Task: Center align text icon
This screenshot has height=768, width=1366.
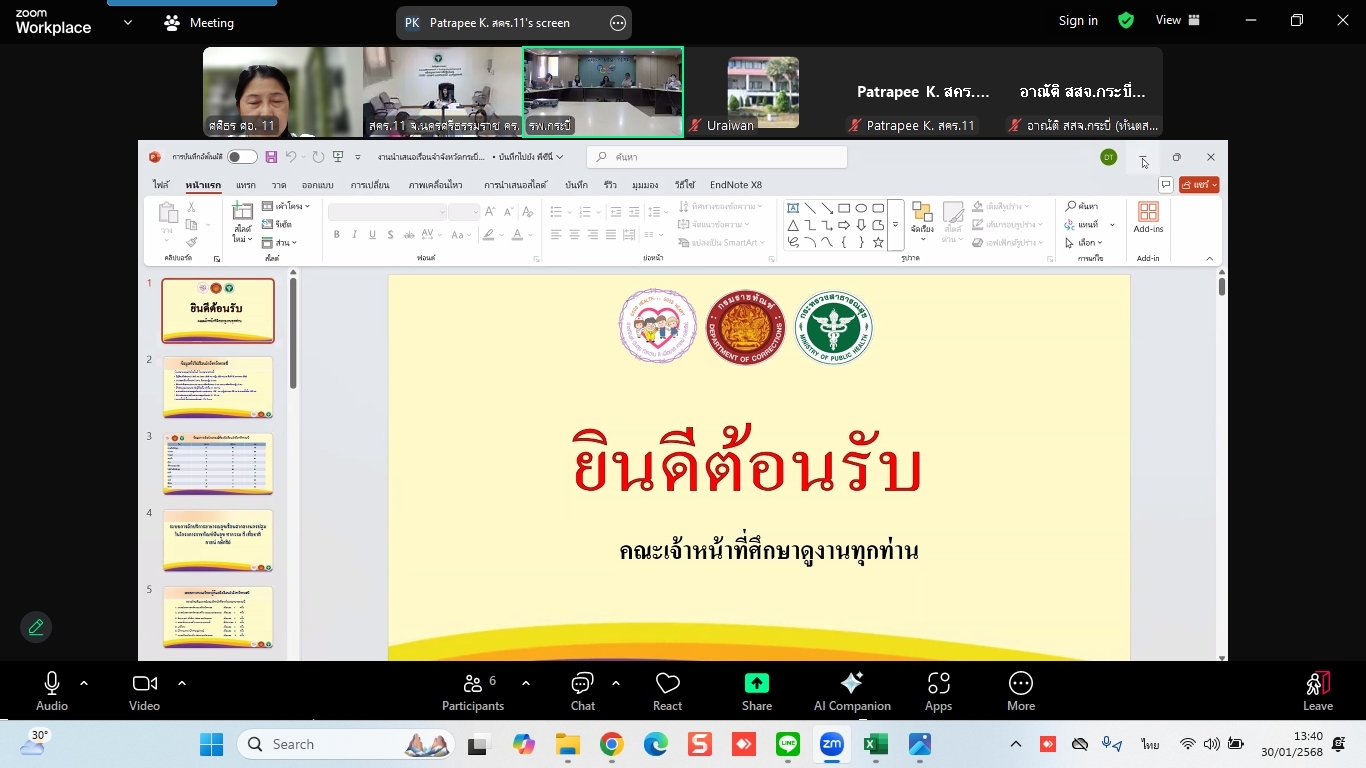Action: coord(574,235)
